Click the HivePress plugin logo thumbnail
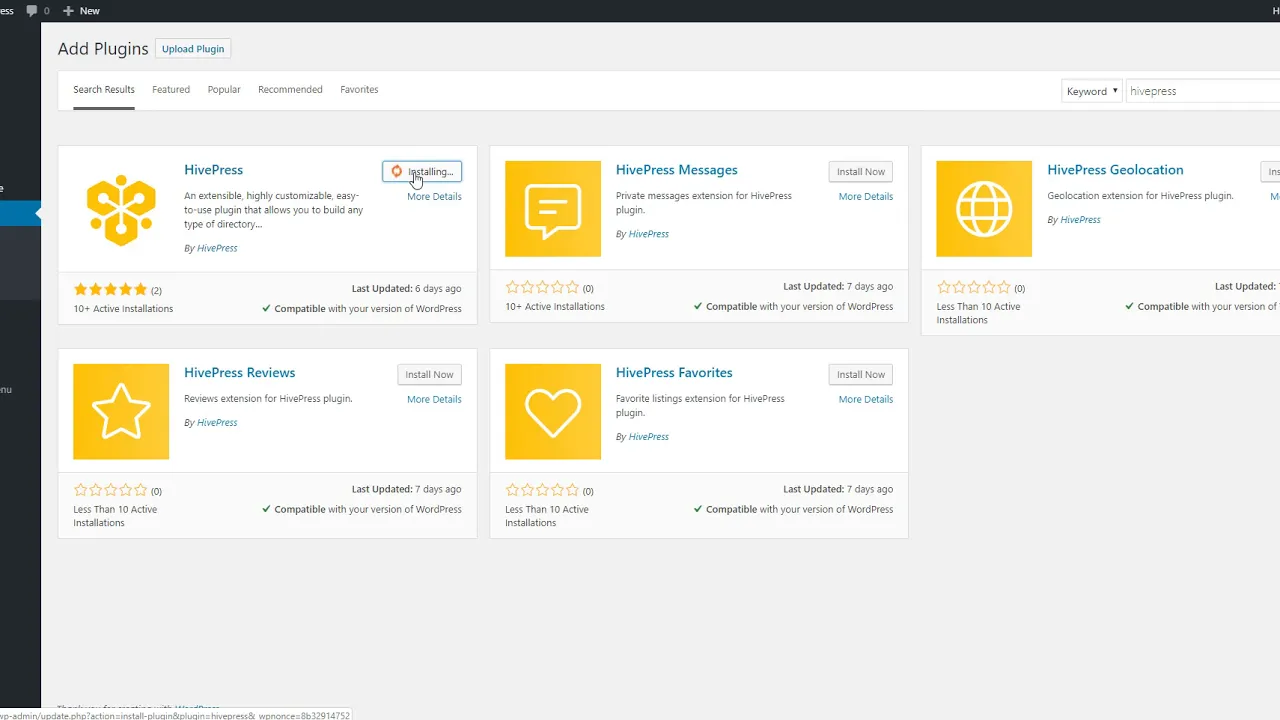Screen dimensions: 1280x720 [x=121, y=209]
